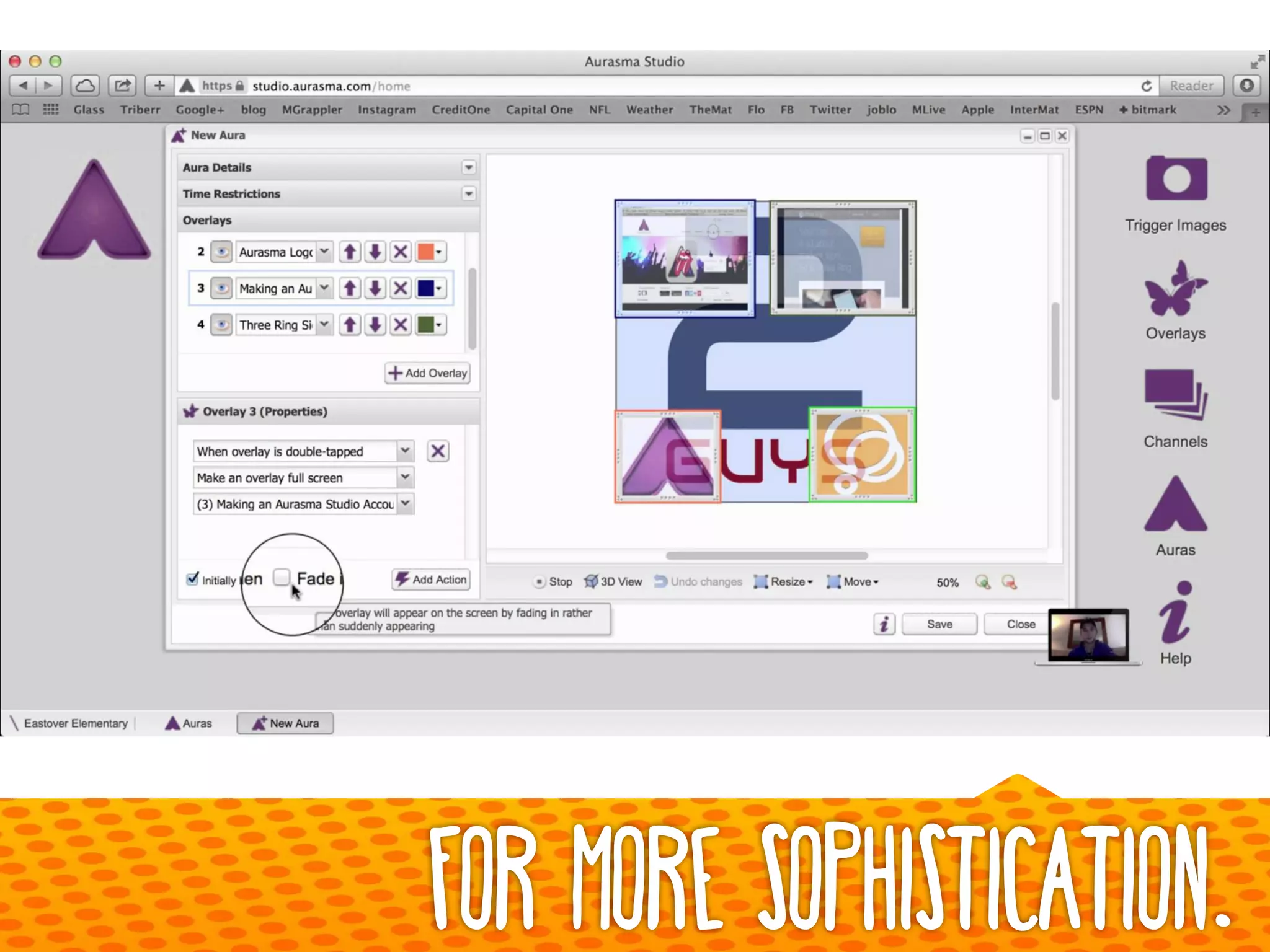The width and height of the screenshot is (1270, 952).
Task: Click the Save button
Action: [x=939, y=624]
